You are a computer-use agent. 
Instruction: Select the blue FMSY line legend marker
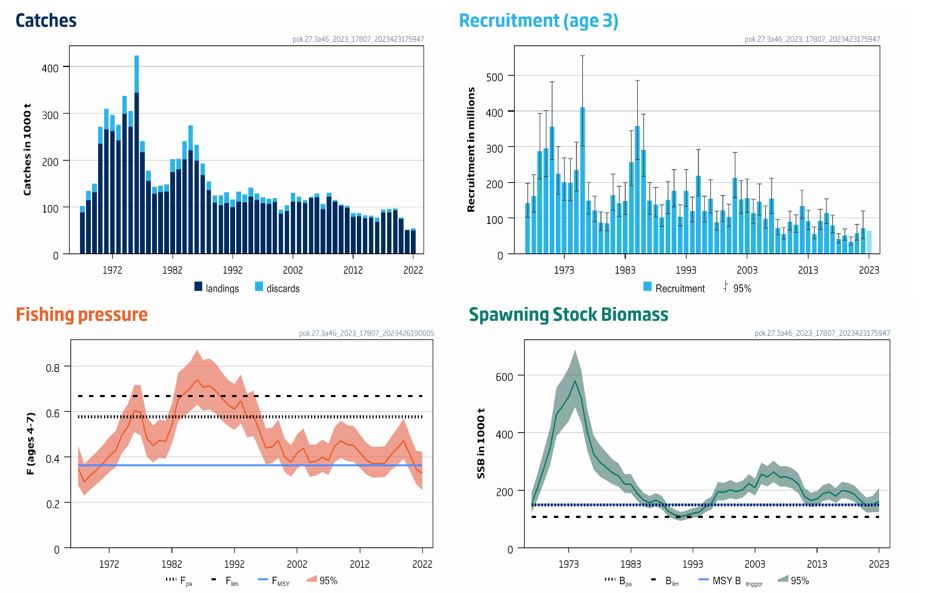[x=262, y=580]
